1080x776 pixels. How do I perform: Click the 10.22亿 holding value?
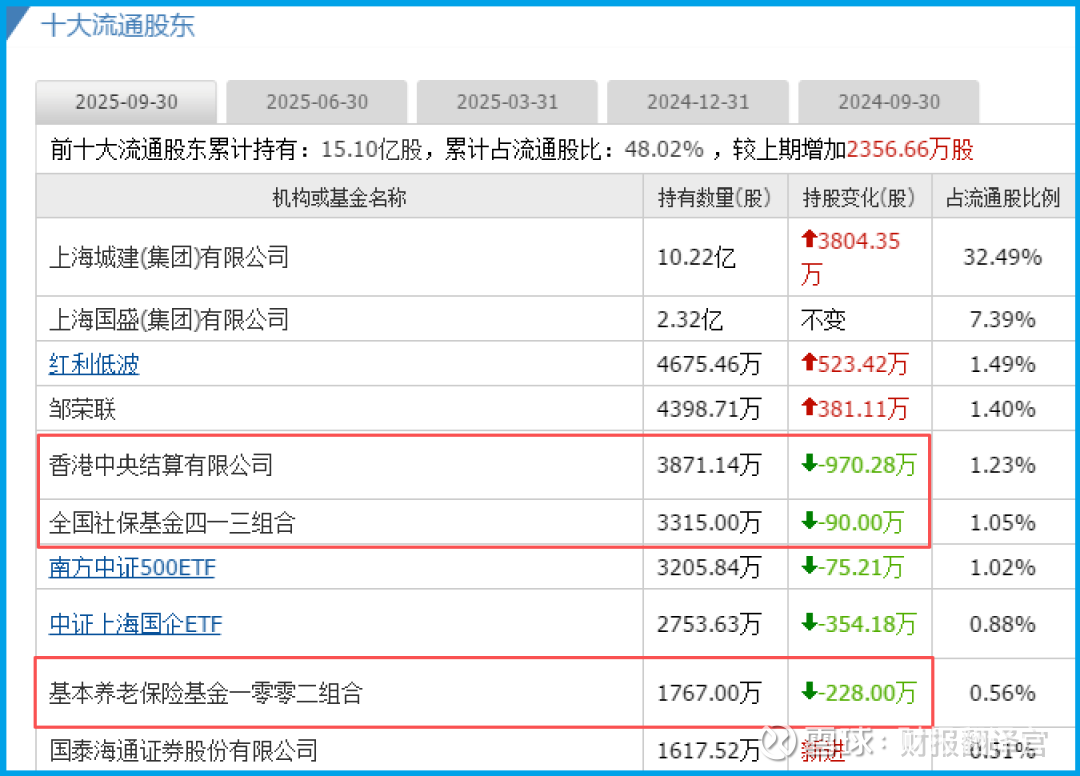coord(696,258)
